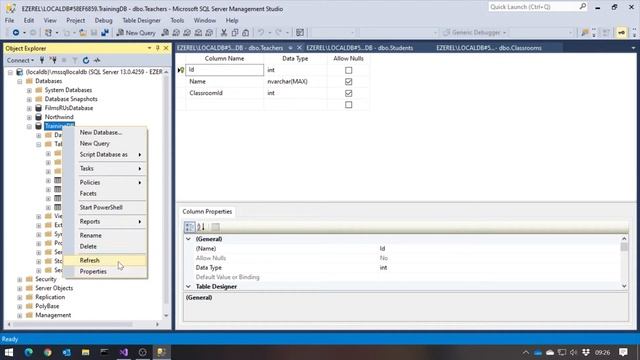Collapse the Databases folder node
Viewport: 640px width, 360px height.
[x=20, y=81]
